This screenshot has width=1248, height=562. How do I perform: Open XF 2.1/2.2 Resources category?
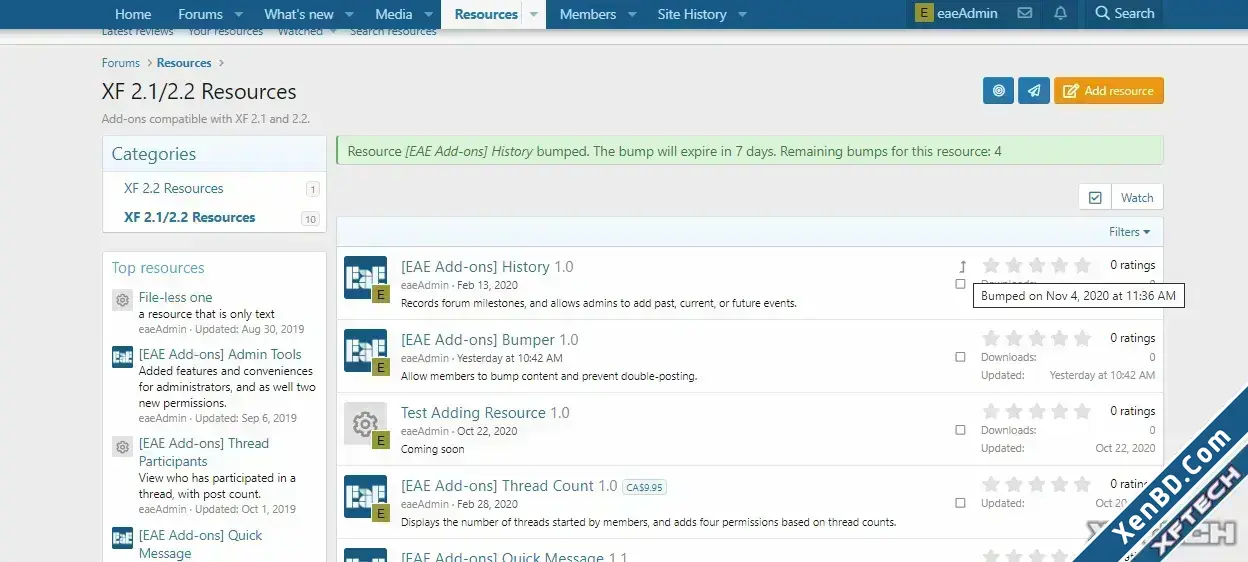189,217
